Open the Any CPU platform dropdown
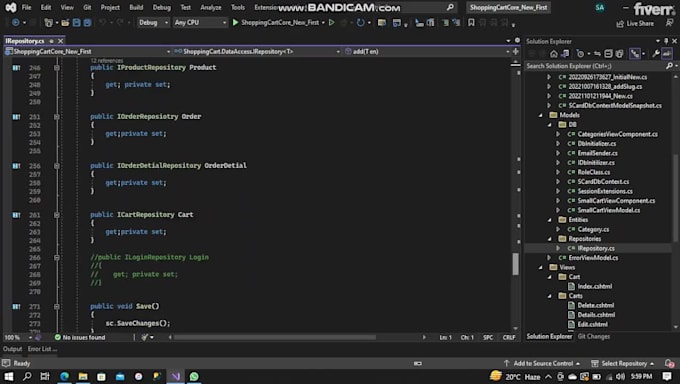 pos(200,23)
